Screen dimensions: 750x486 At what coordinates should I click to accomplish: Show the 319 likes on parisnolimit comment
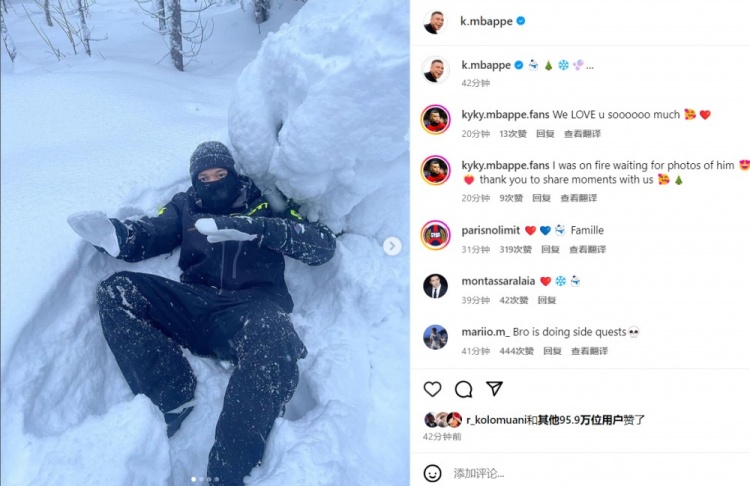pyautogui.click(x=516, y=249)
